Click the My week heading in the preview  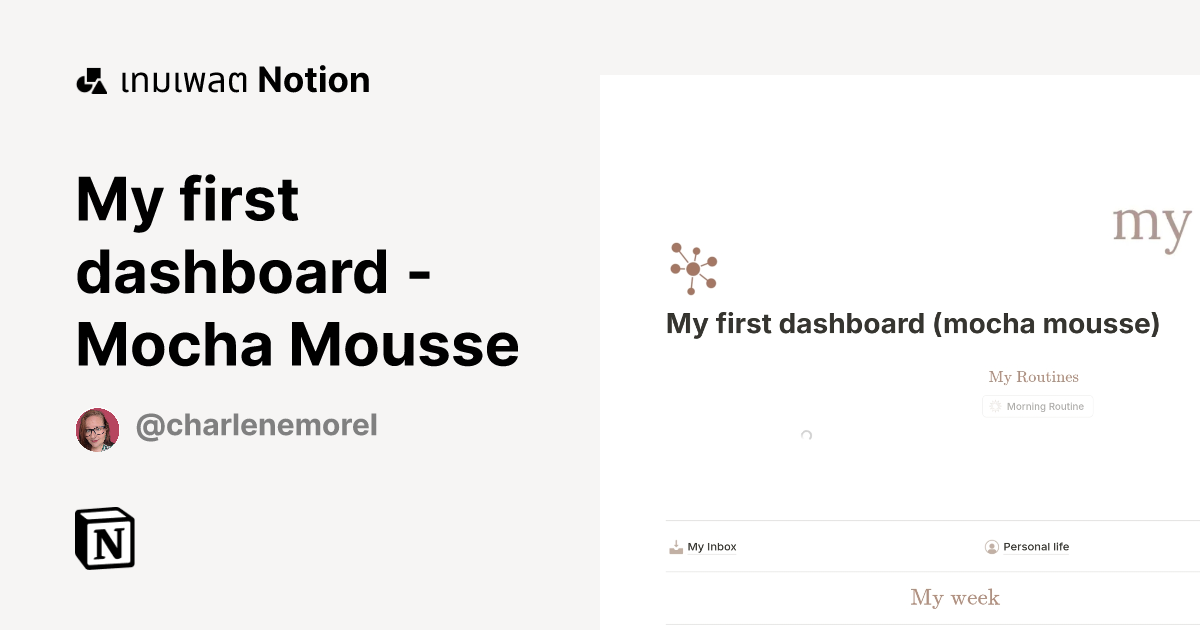tap(954, 597)
